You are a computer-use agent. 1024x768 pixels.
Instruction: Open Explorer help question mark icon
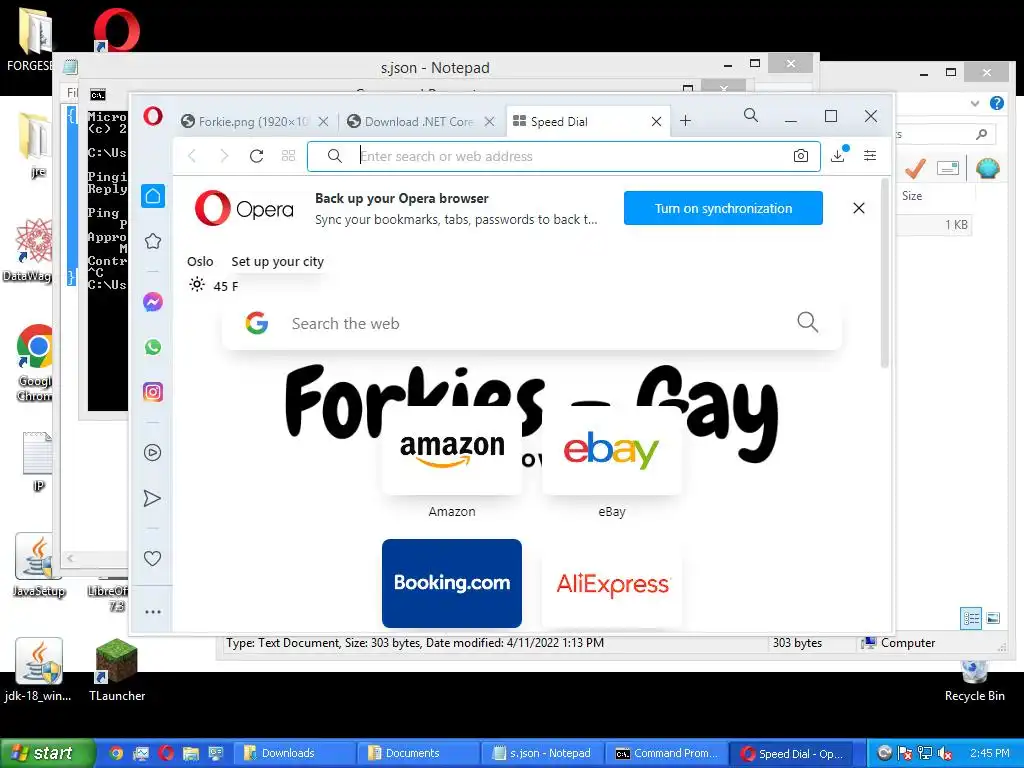tap(997, 103)
